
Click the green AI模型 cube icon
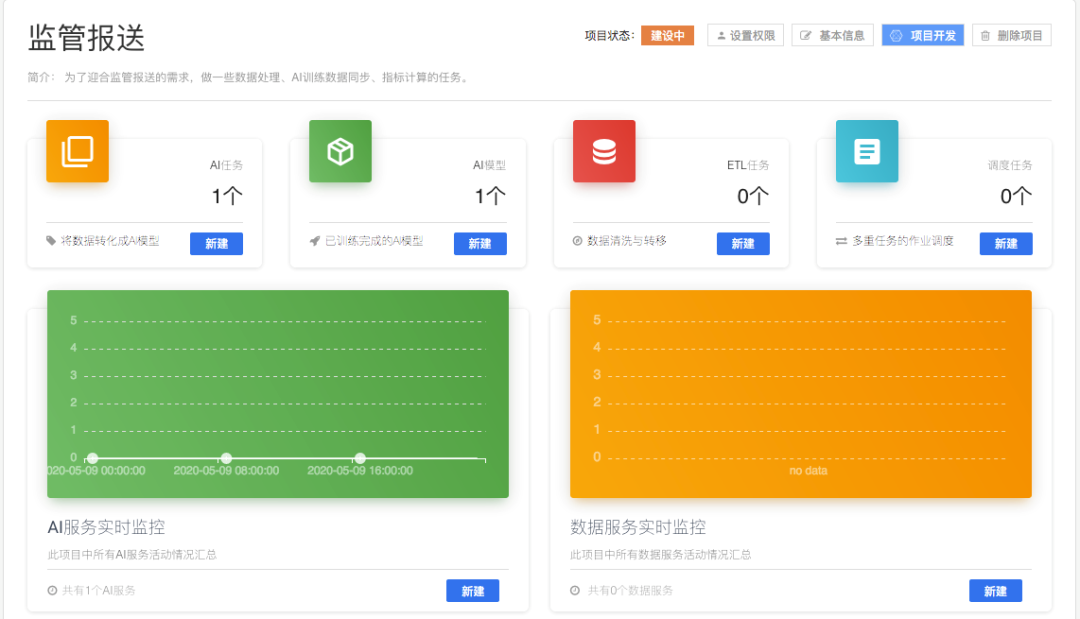coord(340,151)
